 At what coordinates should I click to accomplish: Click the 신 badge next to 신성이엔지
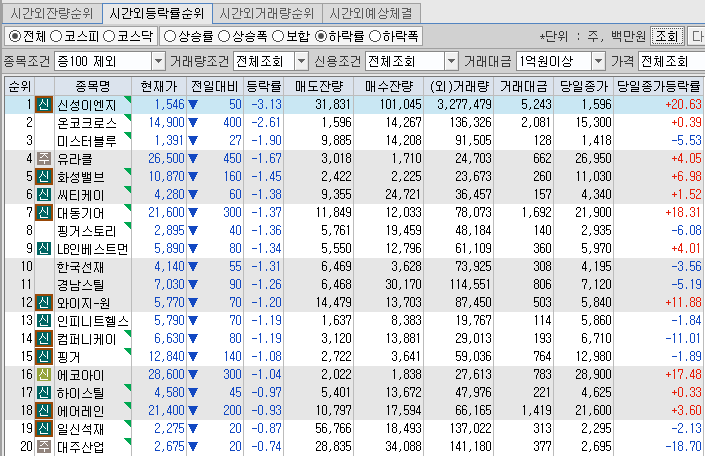(44, 104)
